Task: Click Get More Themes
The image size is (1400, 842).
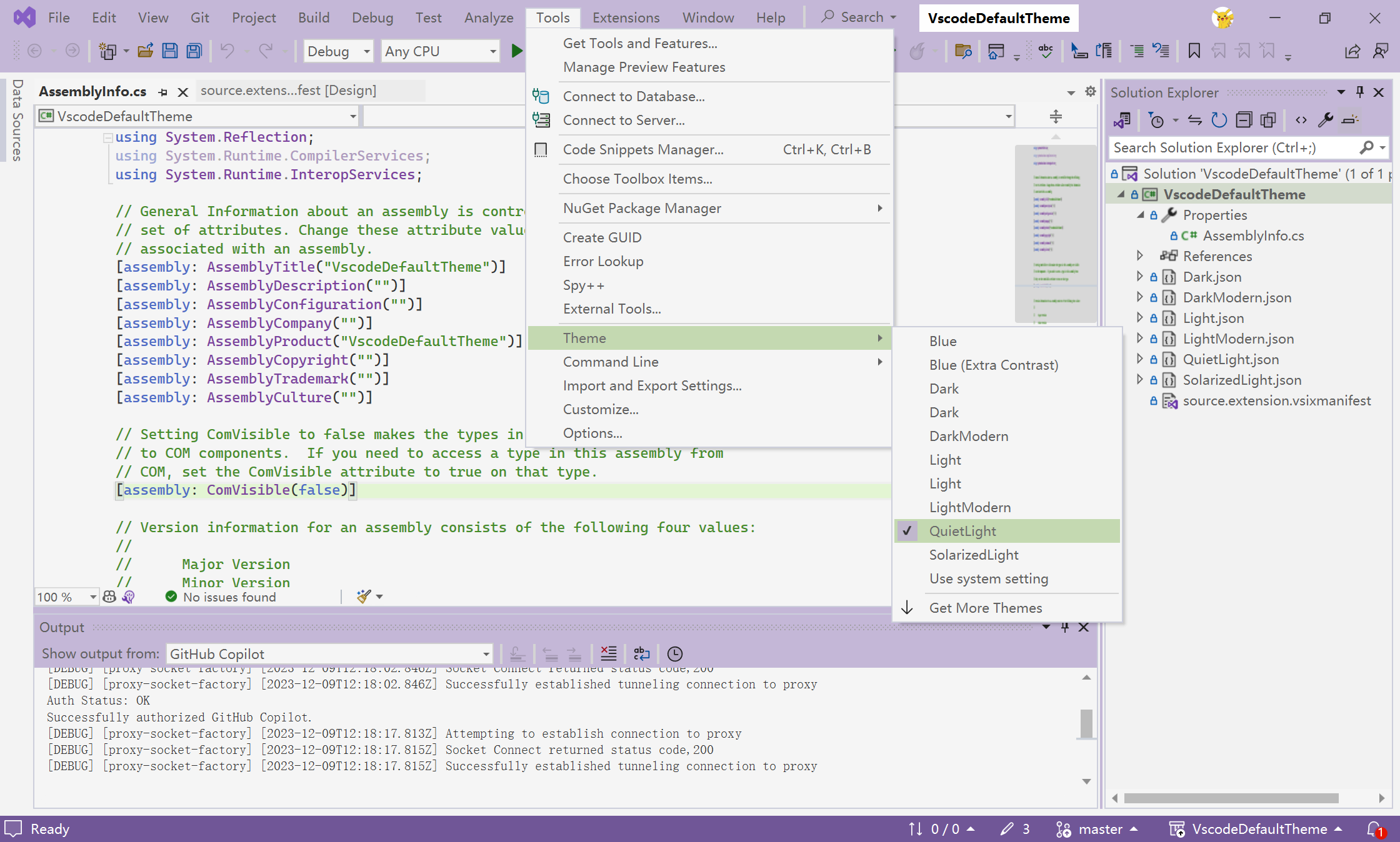Action: 986,608
